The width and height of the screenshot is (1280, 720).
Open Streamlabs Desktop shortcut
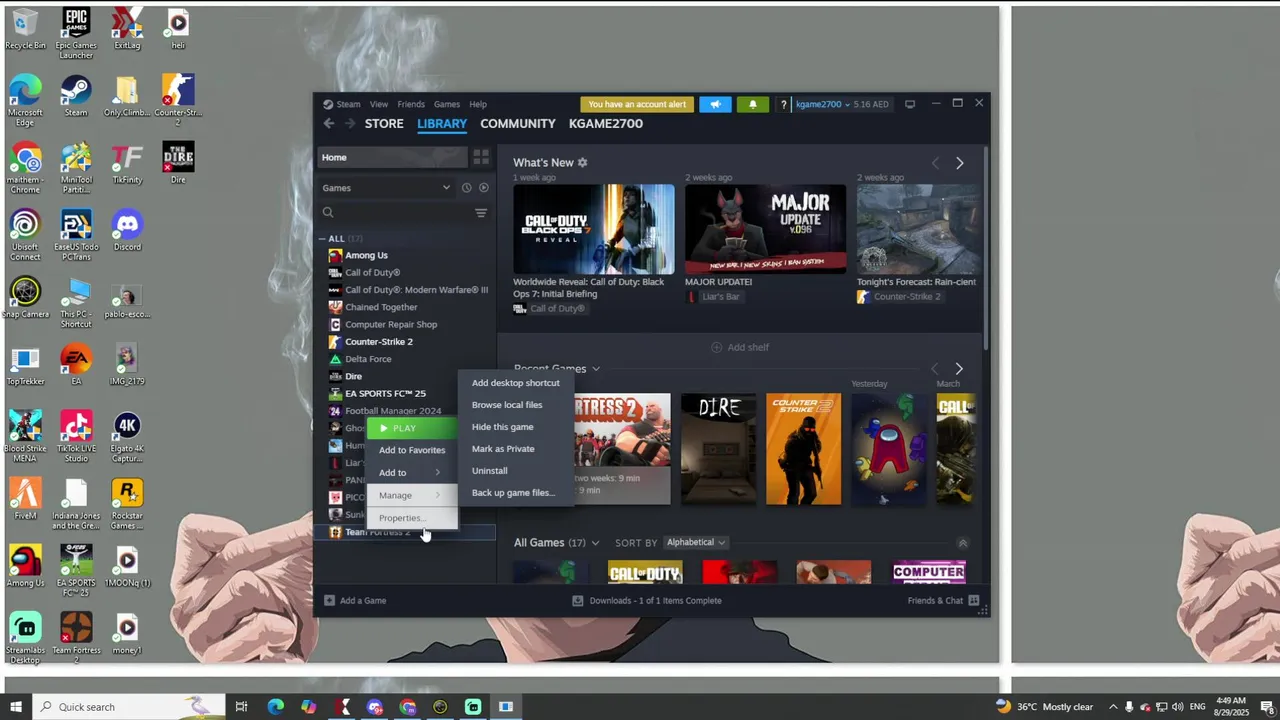pos(25,639)
